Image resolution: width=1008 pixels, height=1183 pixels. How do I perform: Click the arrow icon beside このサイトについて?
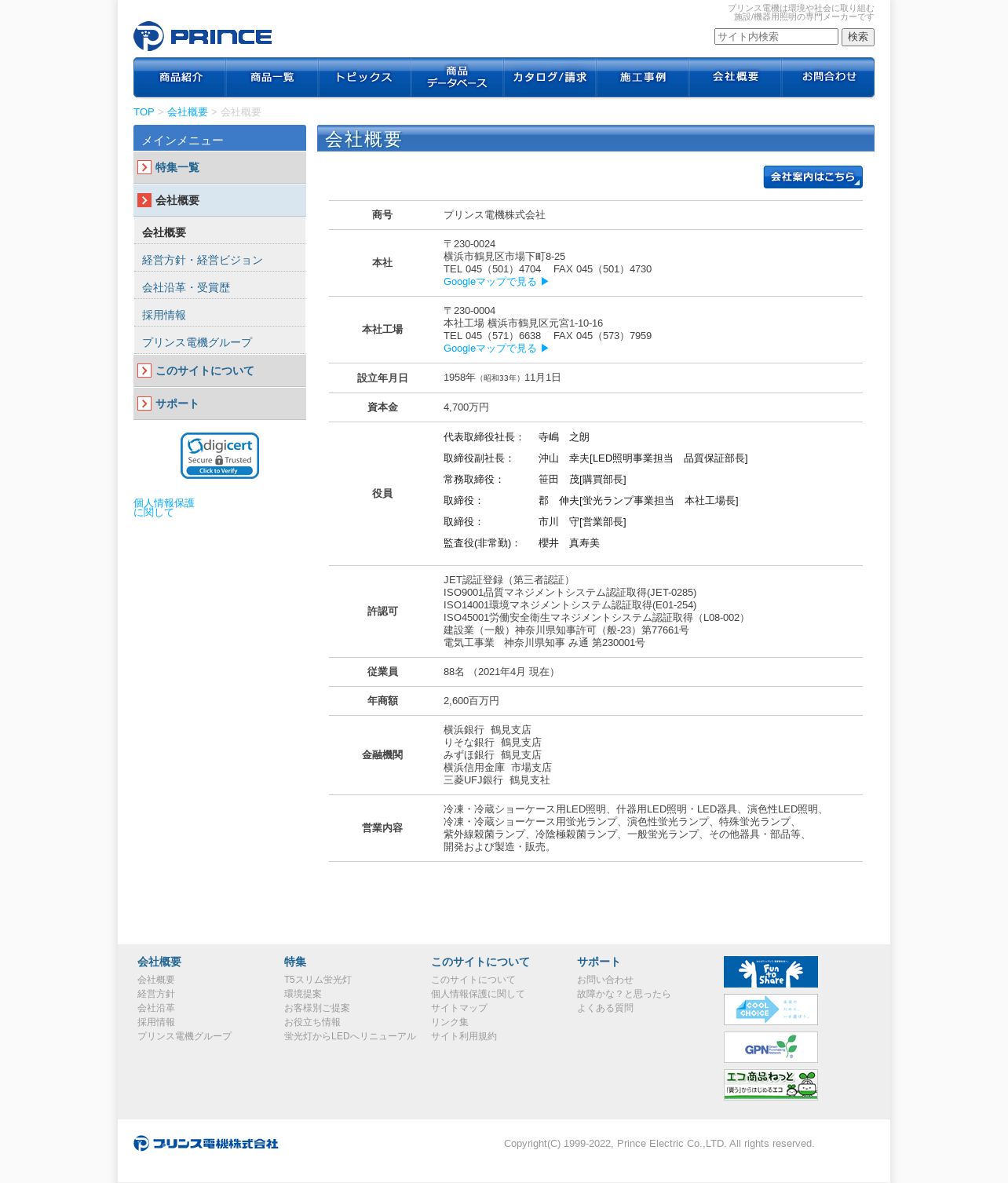point(144,371)
